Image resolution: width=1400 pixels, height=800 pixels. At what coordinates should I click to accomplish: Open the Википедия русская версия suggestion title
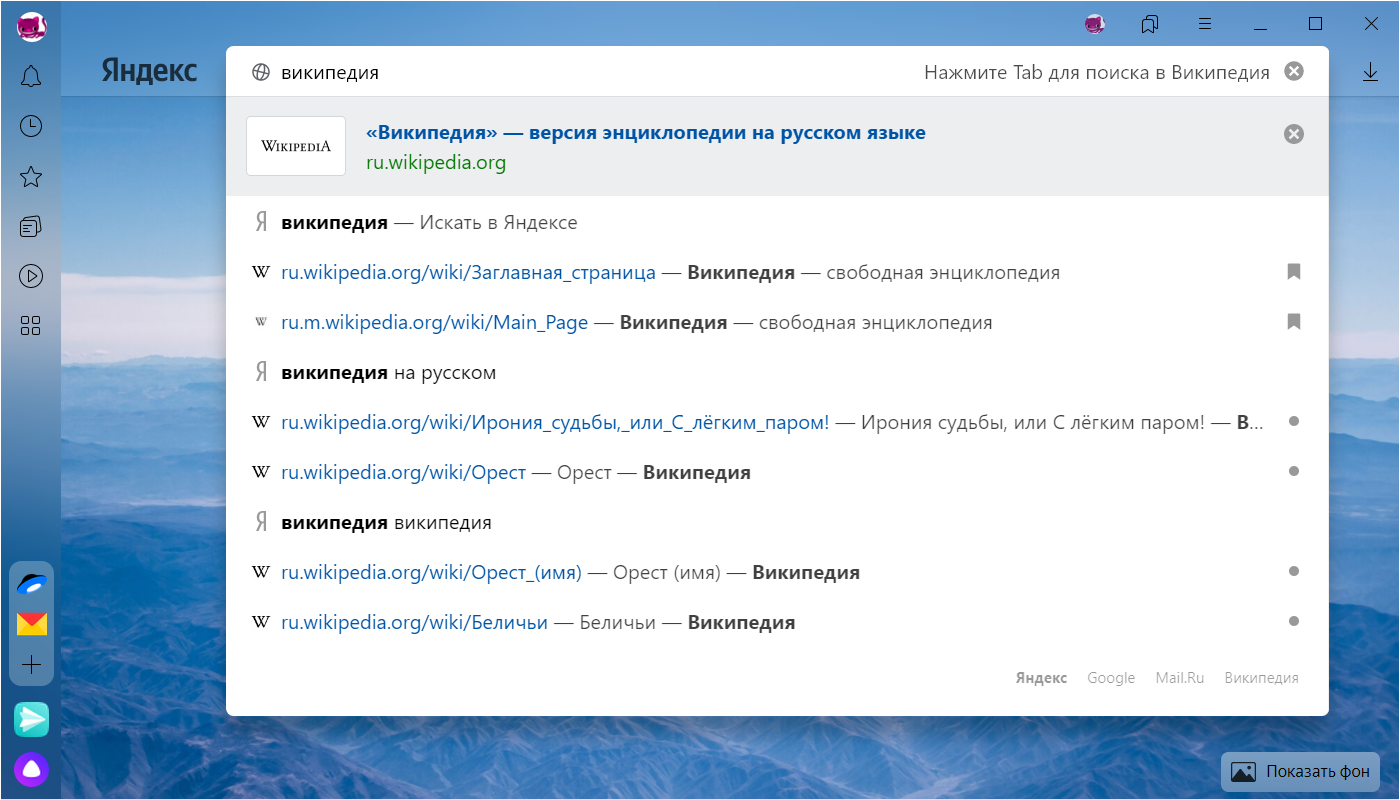pos(646,133)
